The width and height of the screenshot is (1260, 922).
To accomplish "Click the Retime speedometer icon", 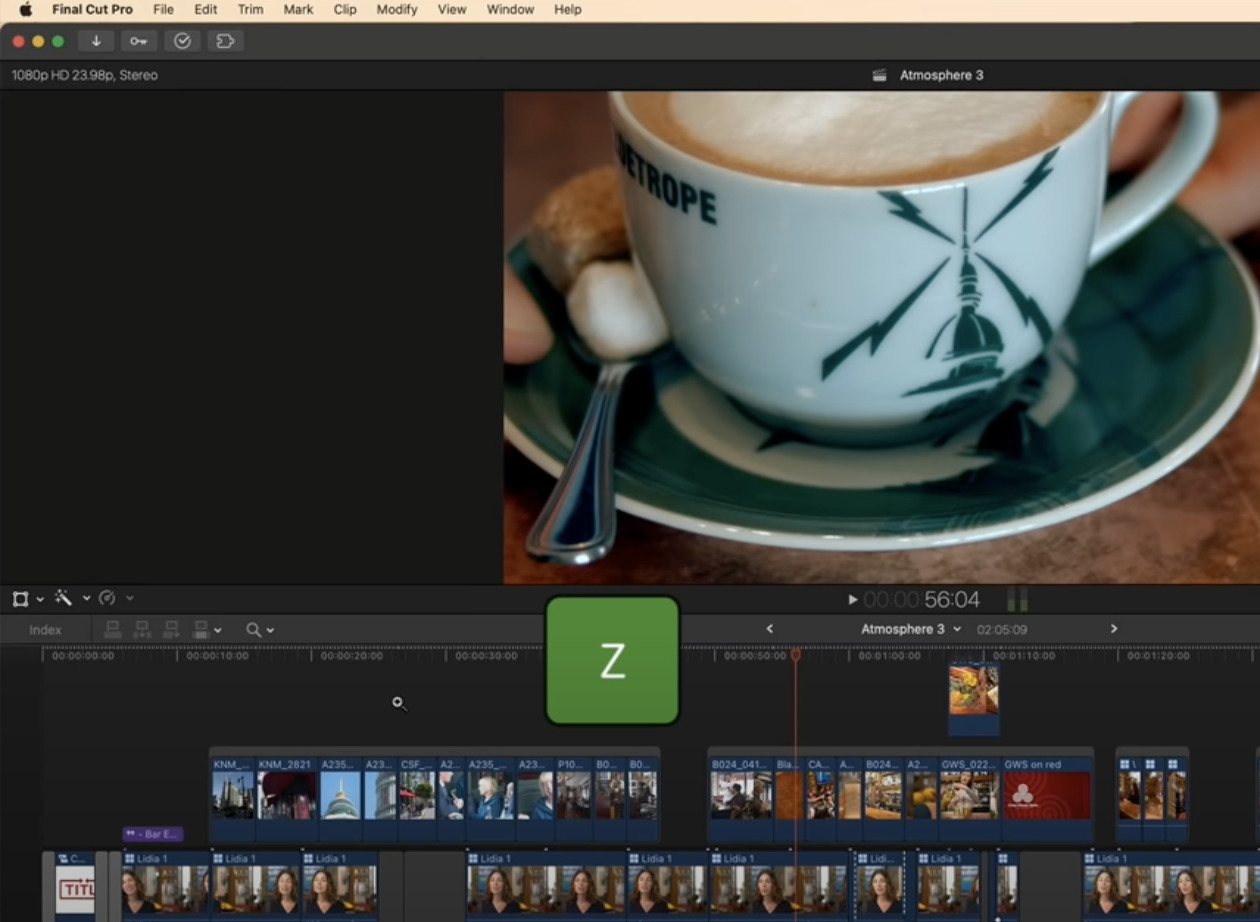I will (x=107, y=598).
